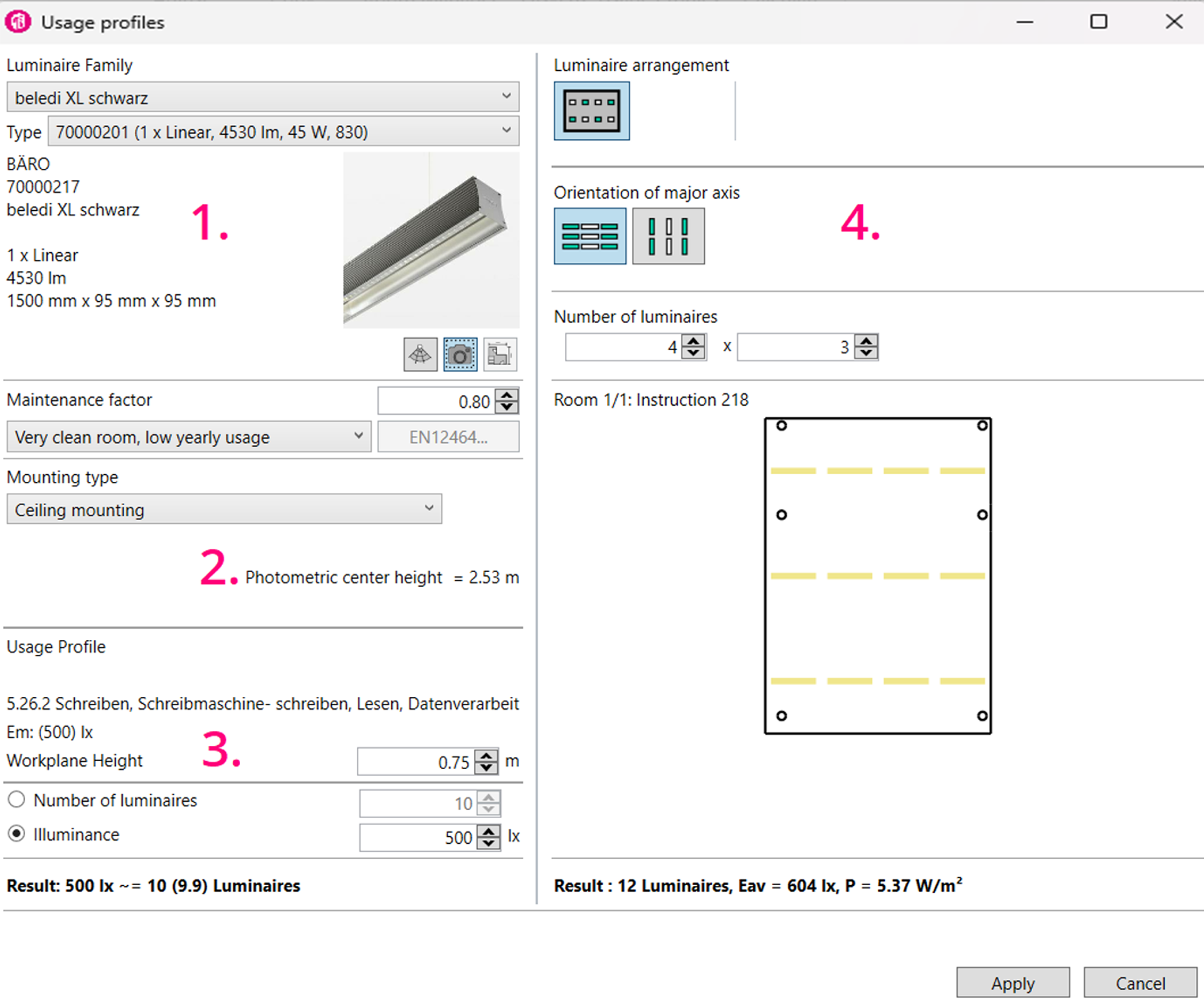Minimize the Usage profiles window
Viewport: 1204px width, 1005px height.
click(1025, 22)
